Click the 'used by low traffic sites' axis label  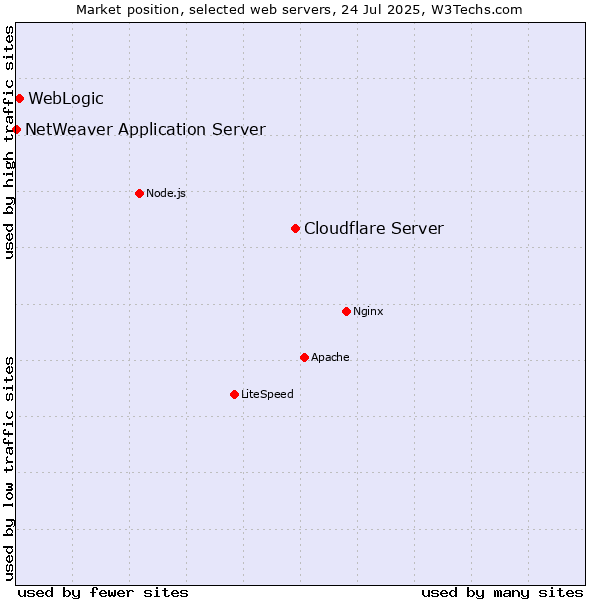coord(8,469)
